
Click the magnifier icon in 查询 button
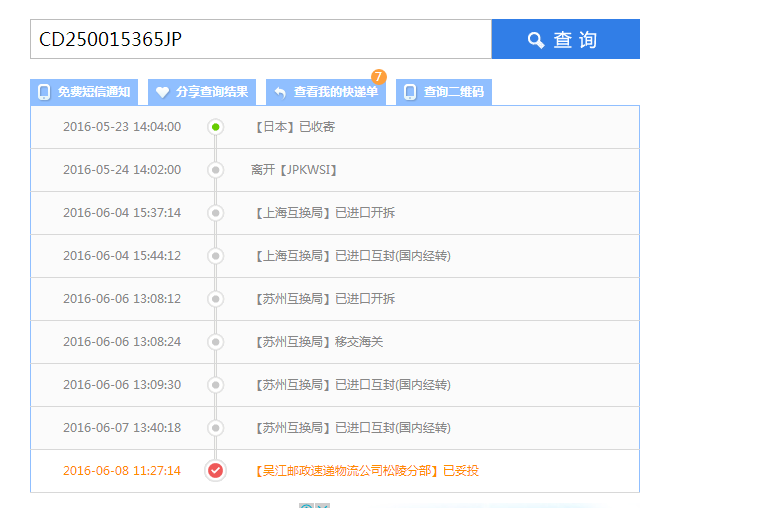(x=536, y=40)
